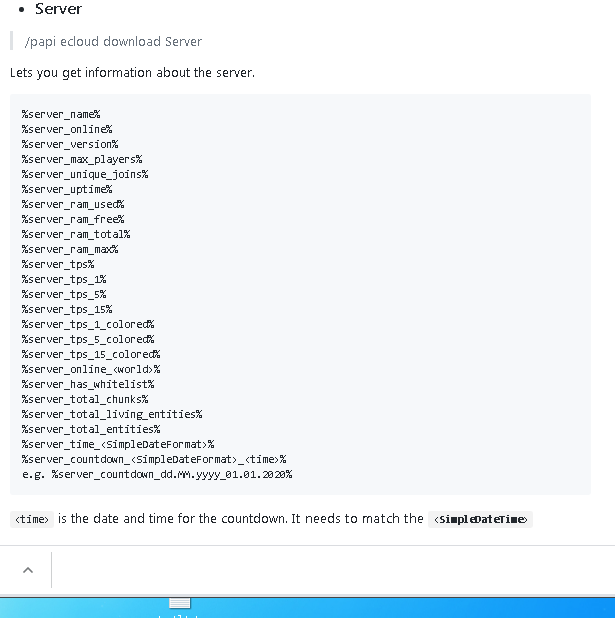
Task: Click the %server_version% placeholder
Action: tap(70, 144)
